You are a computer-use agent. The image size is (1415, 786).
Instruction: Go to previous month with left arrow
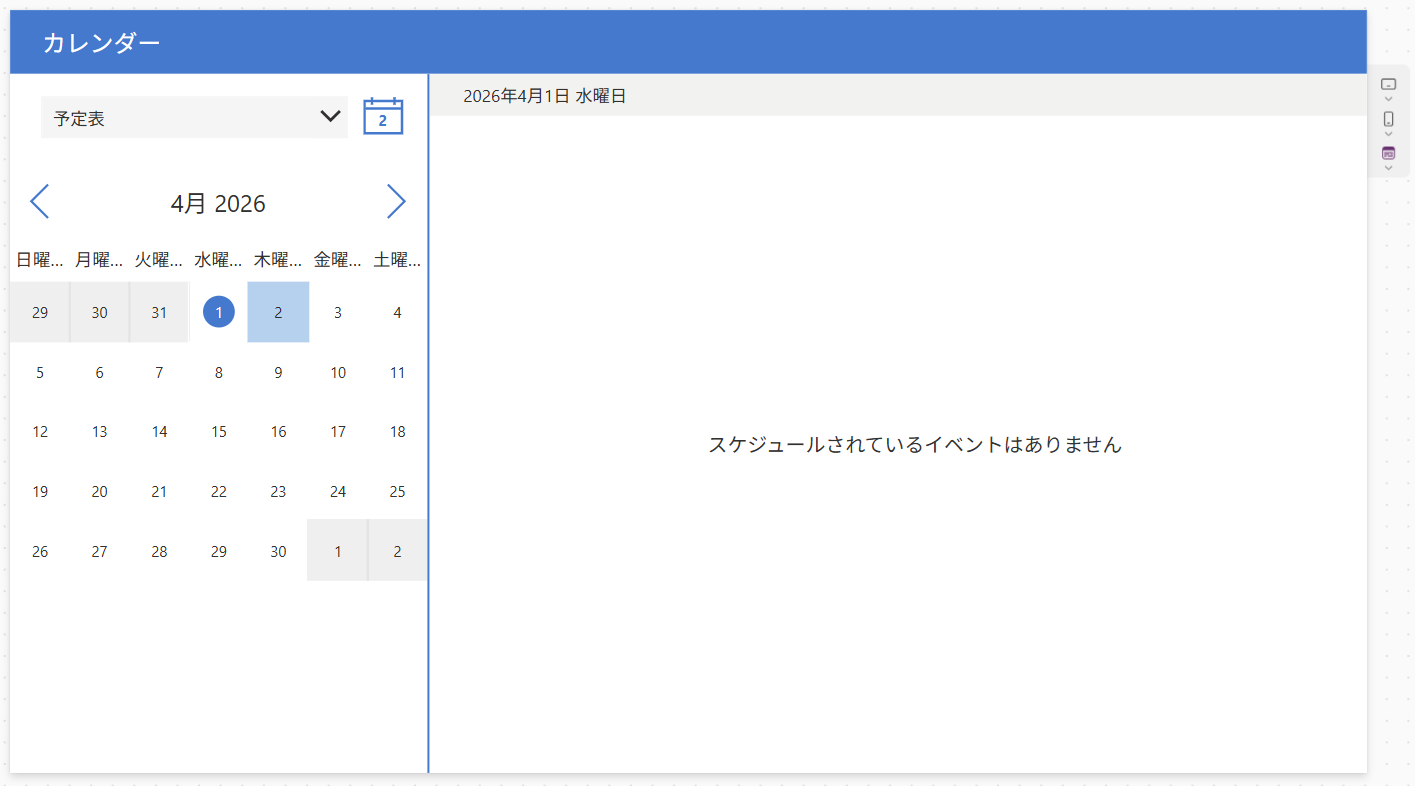(39, 202)
